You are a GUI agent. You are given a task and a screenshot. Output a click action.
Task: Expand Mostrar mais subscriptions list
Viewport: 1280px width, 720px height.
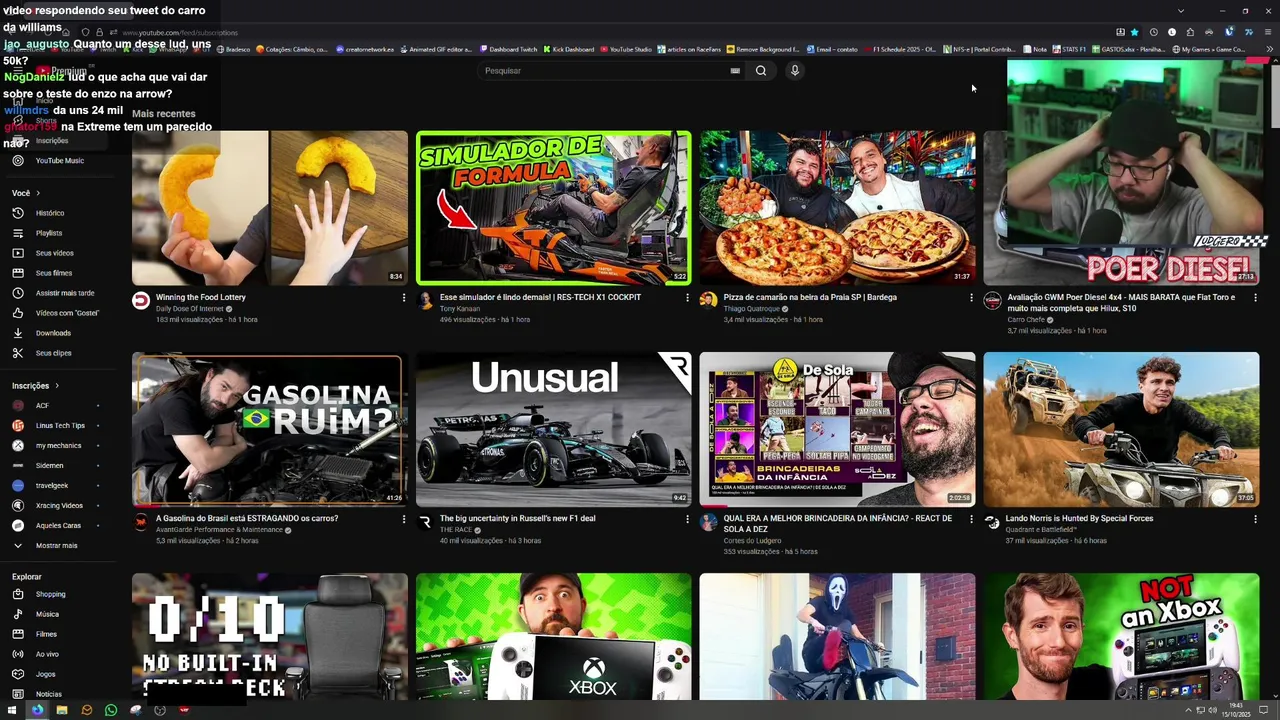(56, 545)
